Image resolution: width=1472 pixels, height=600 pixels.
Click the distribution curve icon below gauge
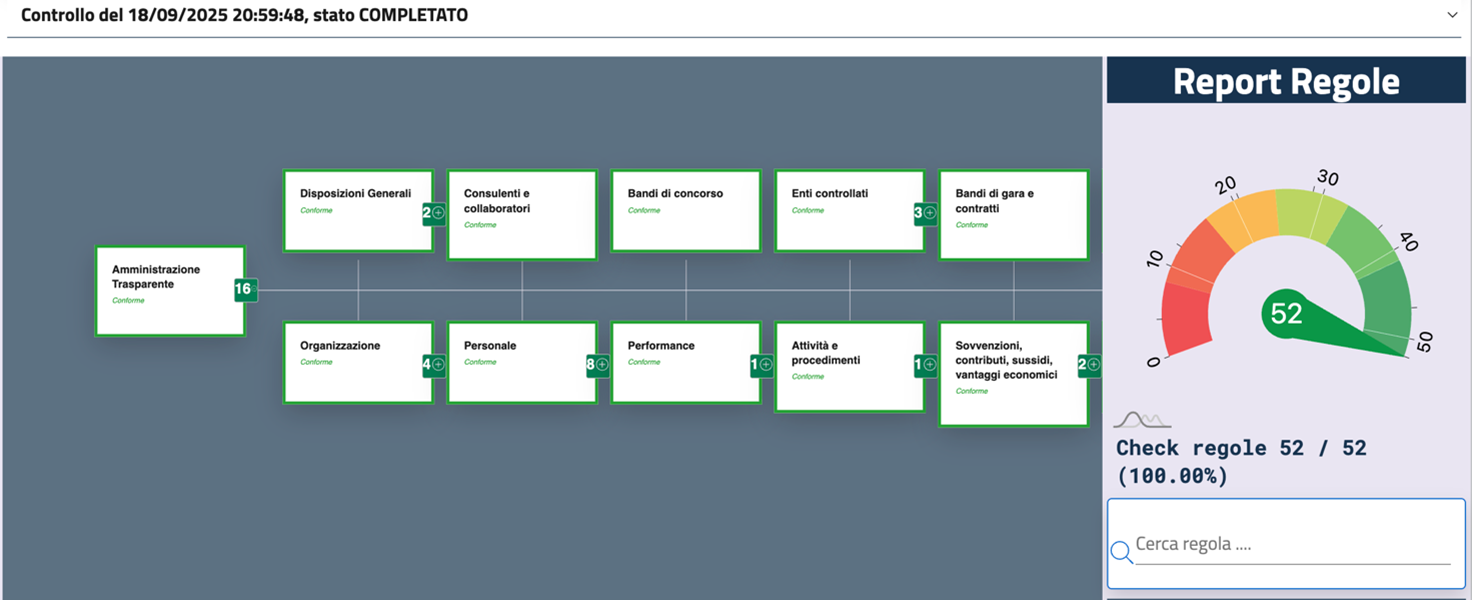point(1142,420)
